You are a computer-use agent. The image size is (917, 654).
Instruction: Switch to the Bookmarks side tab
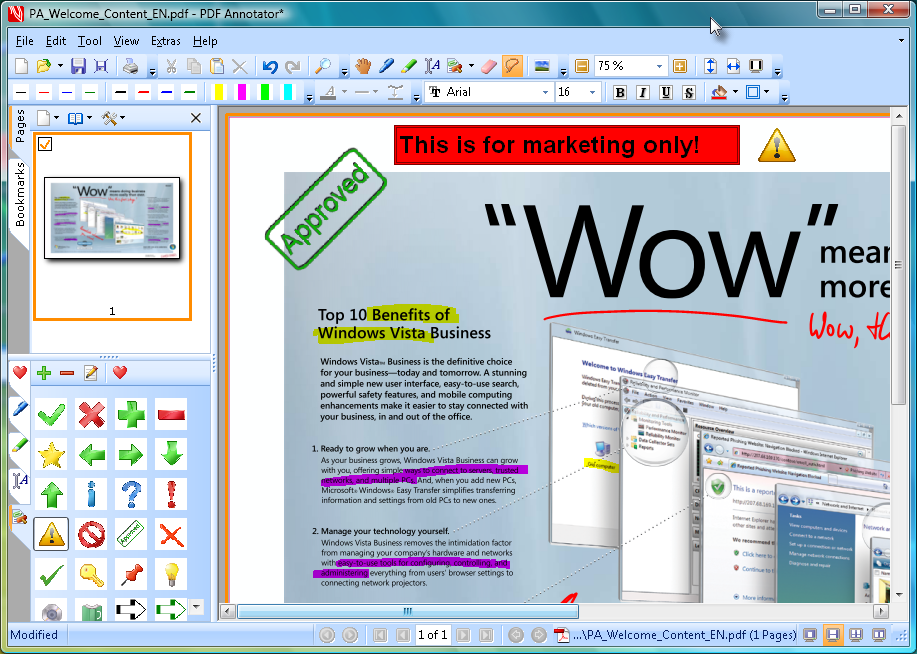[x=20, y=194]
